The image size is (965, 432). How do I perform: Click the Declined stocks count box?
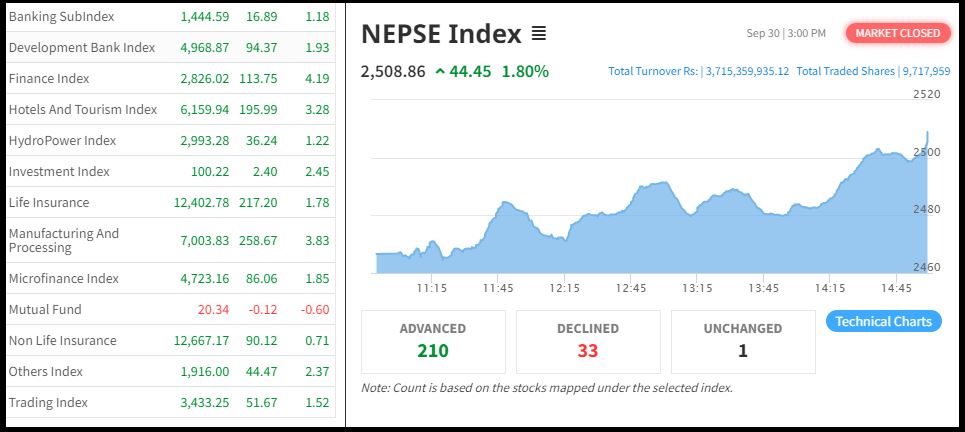(x=587, y=341)
